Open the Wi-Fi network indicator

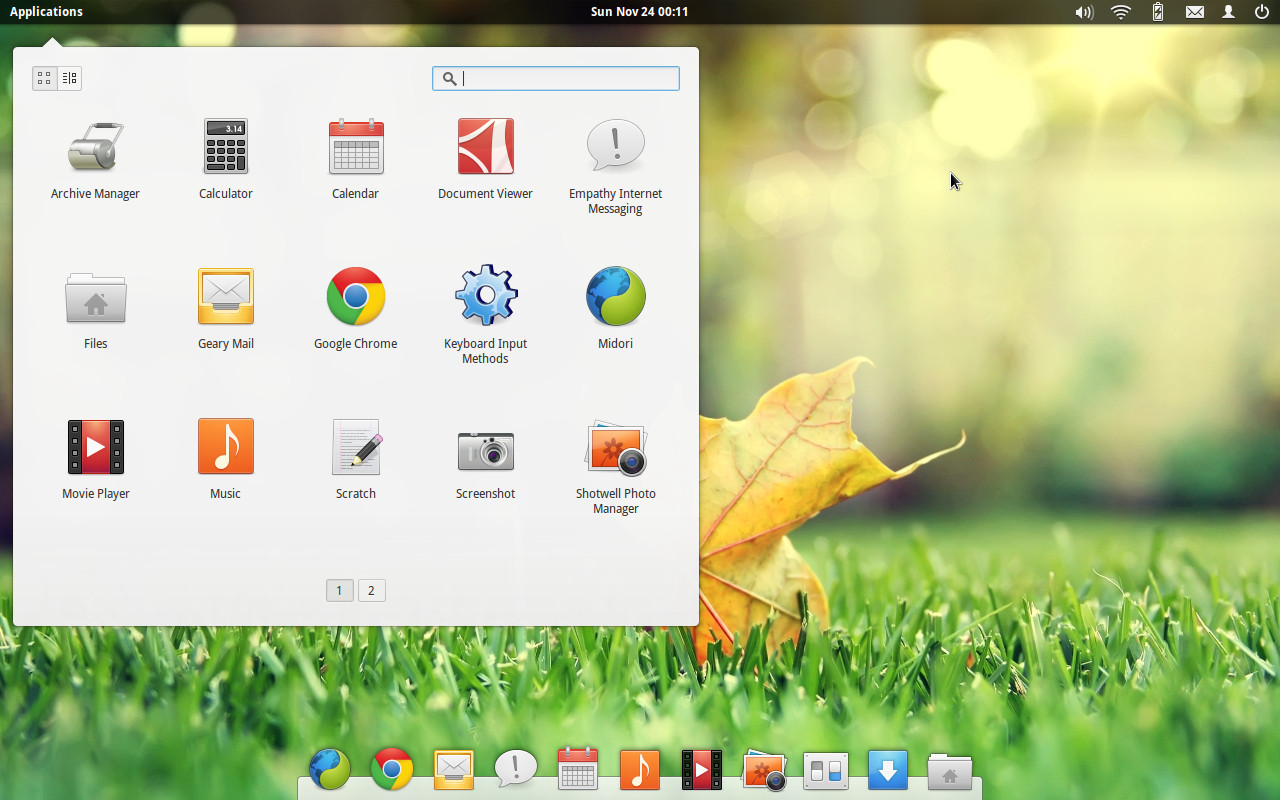point(1121,12)
